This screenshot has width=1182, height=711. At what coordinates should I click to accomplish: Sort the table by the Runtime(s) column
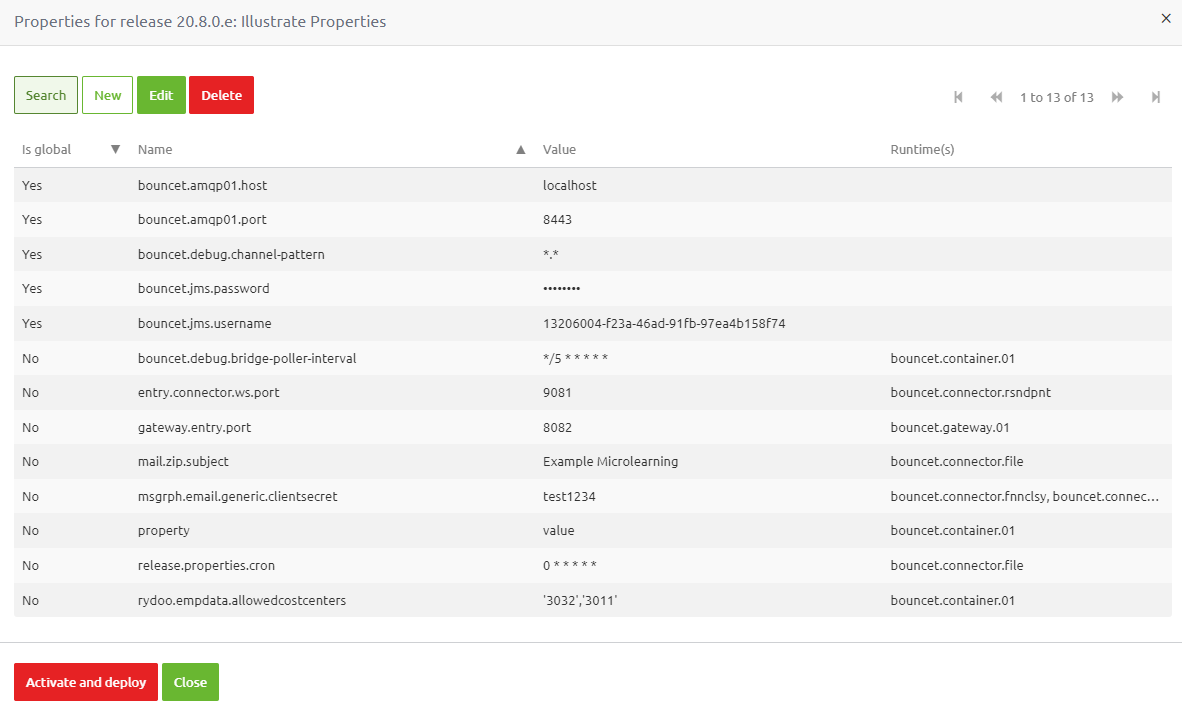[921, 149]
